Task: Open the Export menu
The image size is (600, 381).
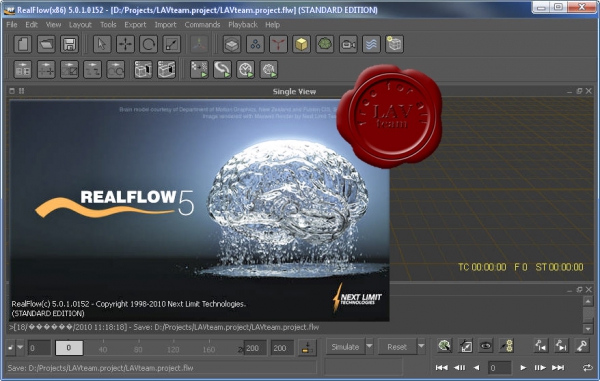Action: tap(135, 24)
